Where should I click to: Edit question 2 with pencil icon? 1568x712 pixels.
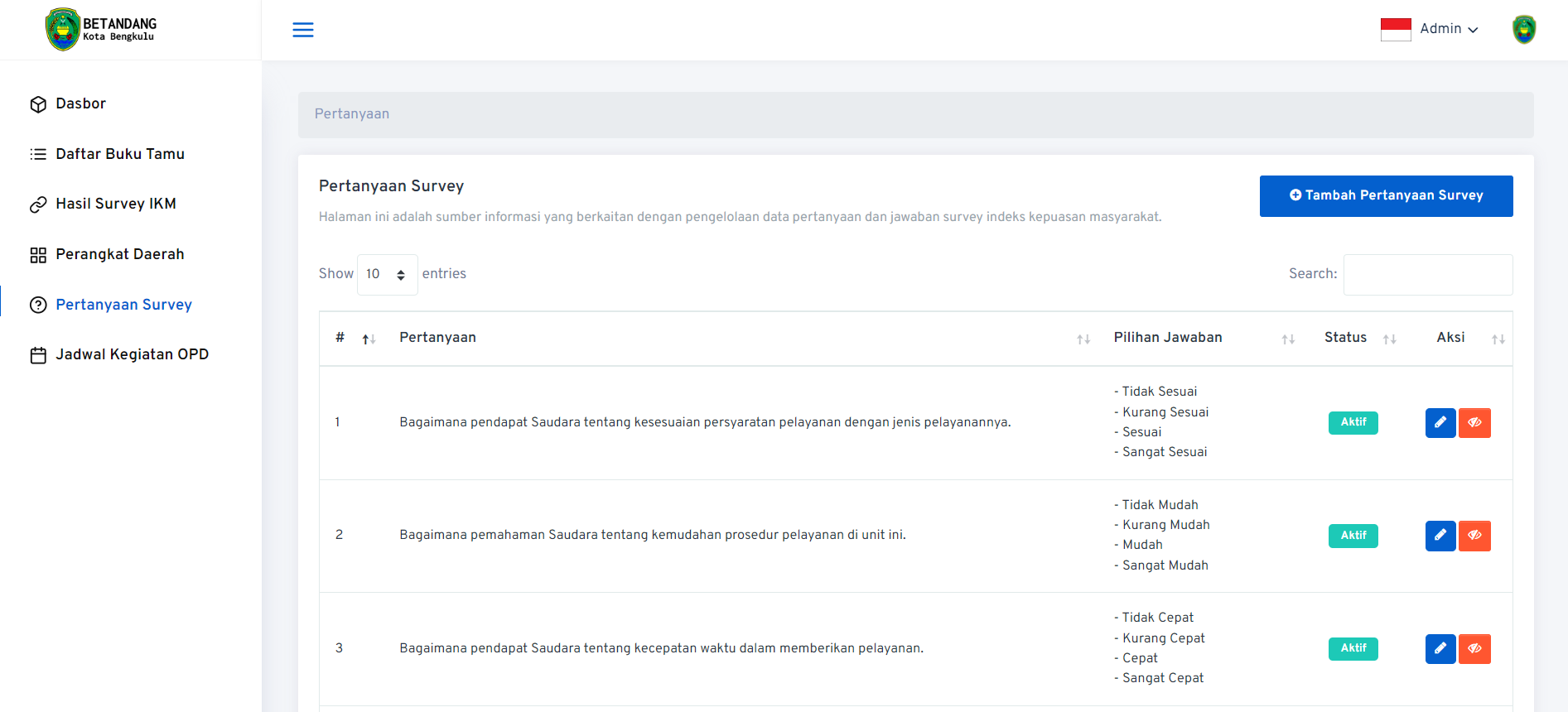click(1440, 536)
